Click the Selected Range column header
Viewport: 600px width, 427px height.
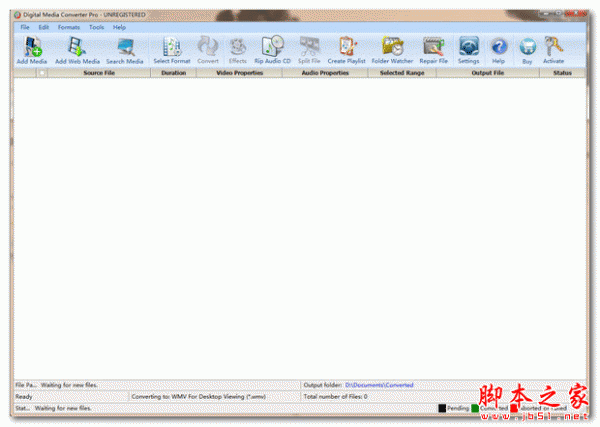coord(402,73)
